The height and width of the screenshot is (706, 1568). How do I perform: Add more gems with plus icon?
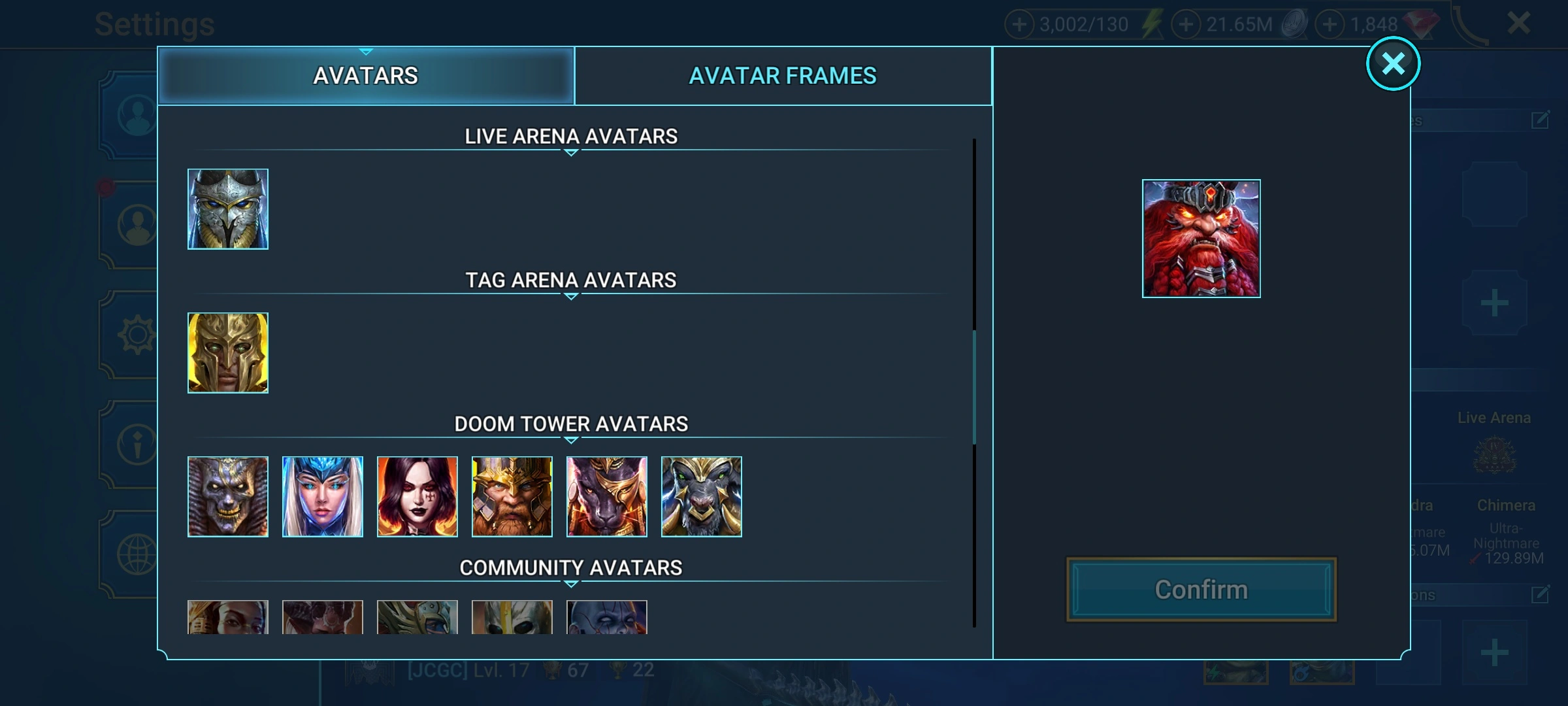1330,25
